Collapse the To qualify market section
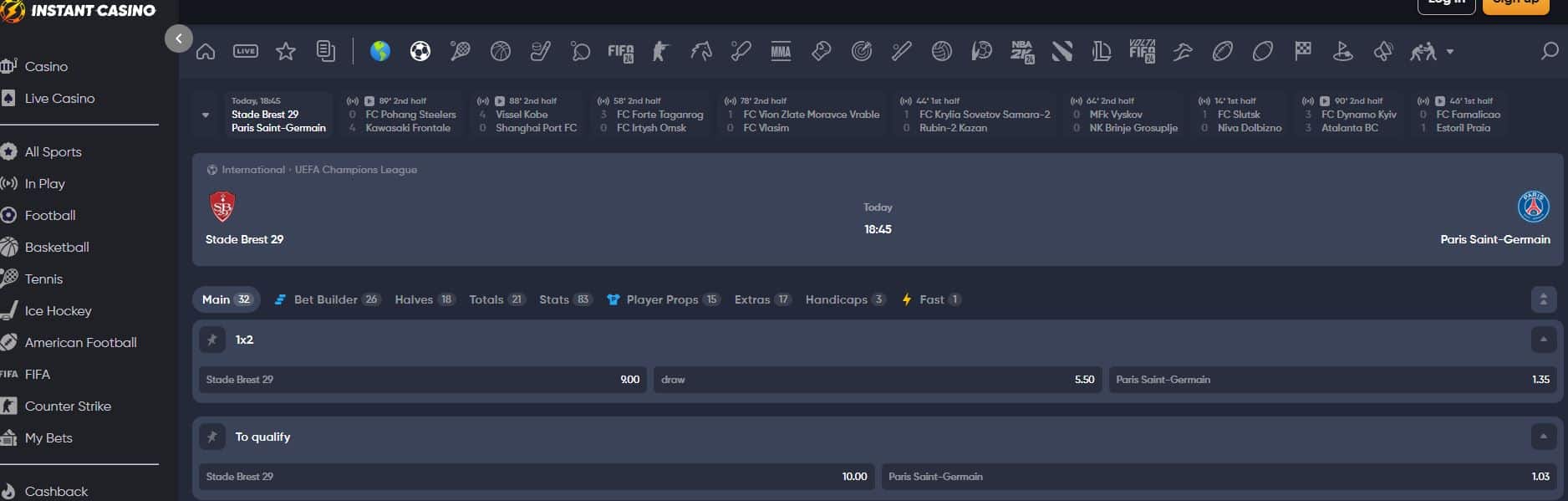 pyautogui.click(x=1544, y=437)
